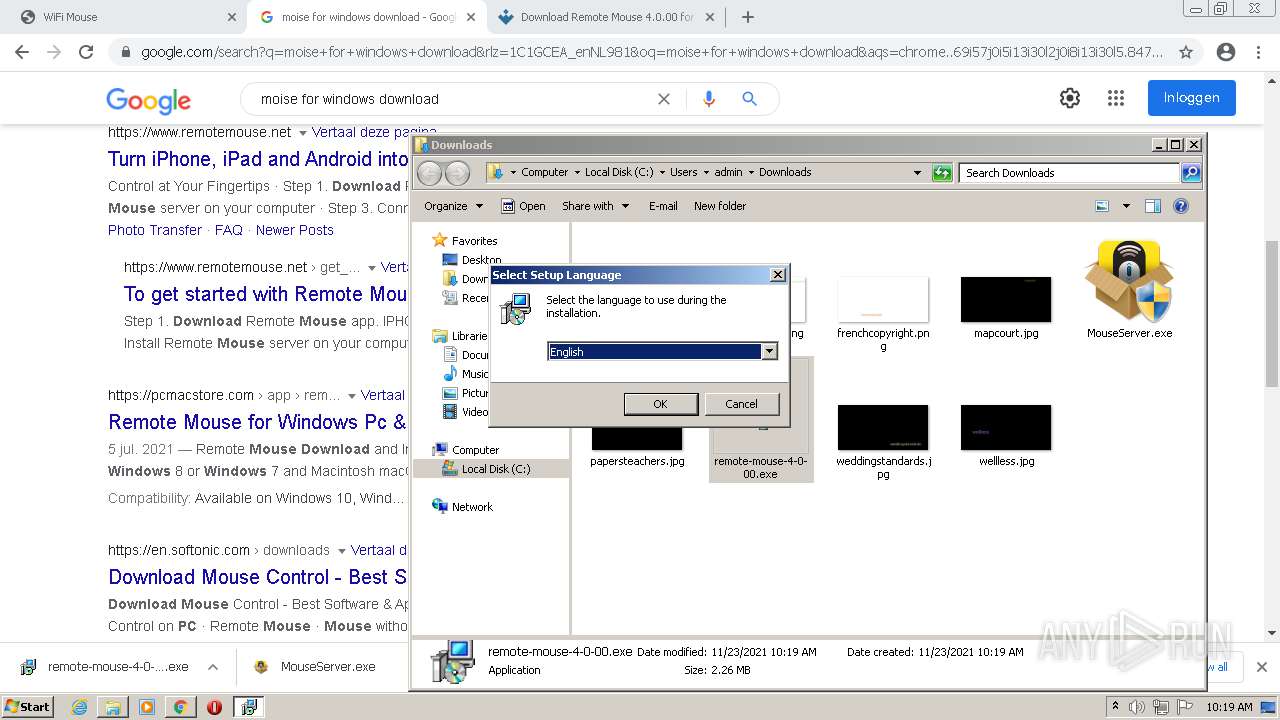Click the Windows Start button
This screenshot has height=720, width=1280.
click(x=27, y=706)
